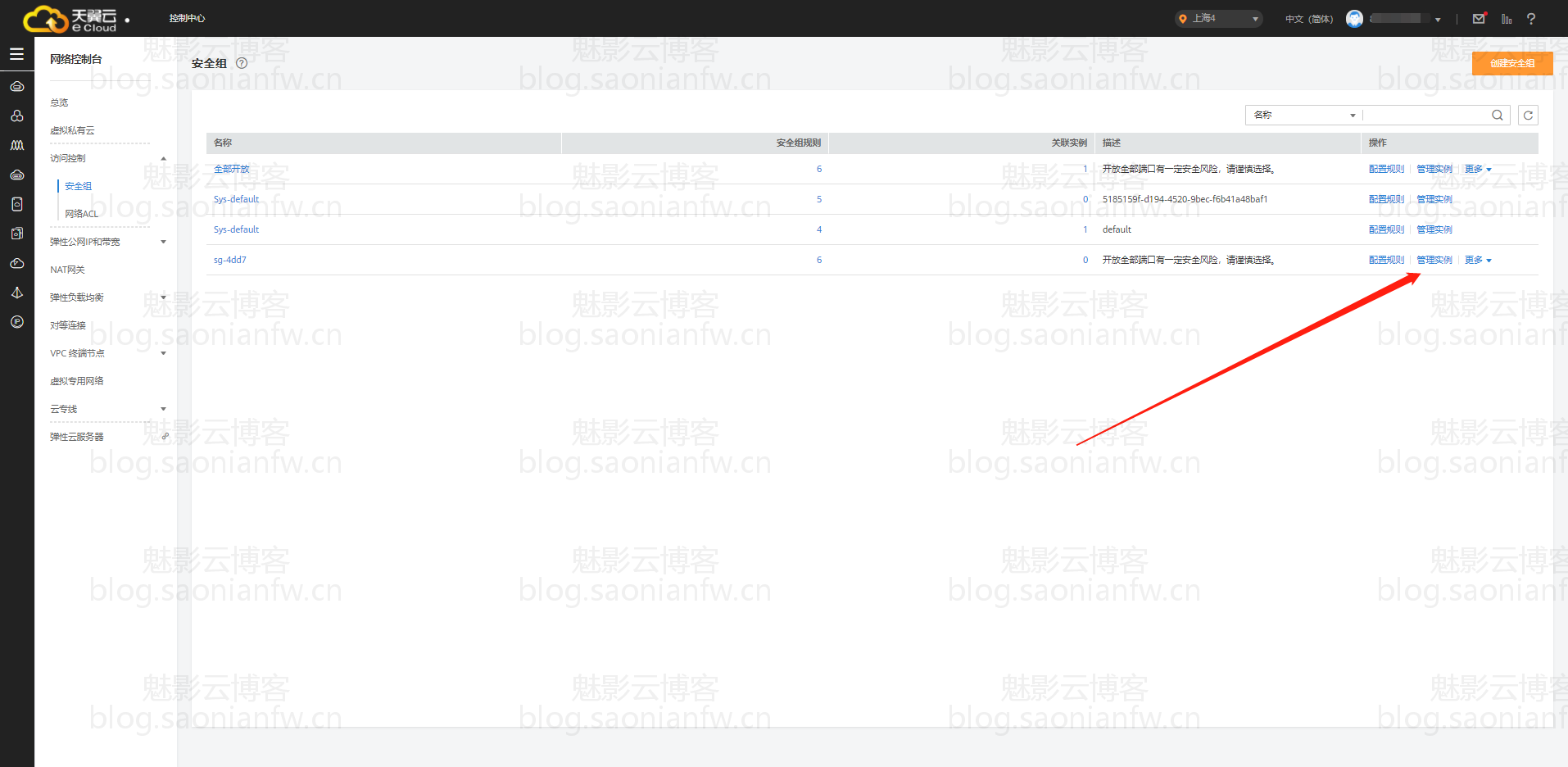
Task: Click description text 5185159f-d194-4520-9bec-f6b41a48baf1
Action: coord(1185,199)
